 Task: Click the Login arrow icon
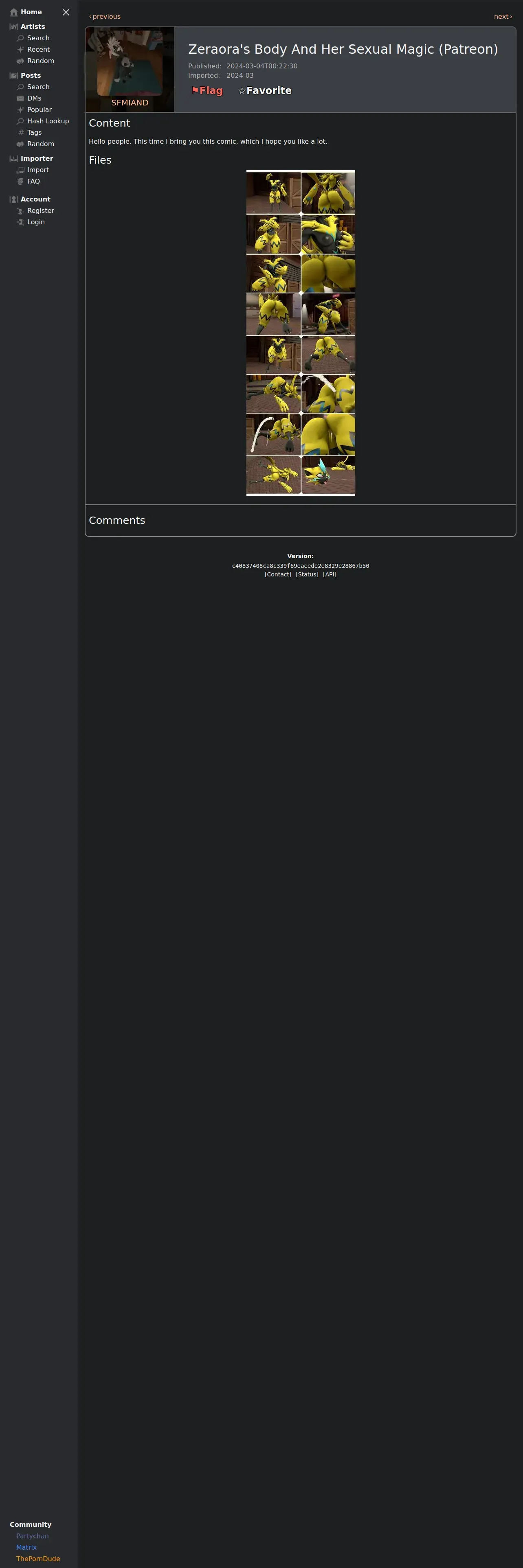[x=20, y=222]
